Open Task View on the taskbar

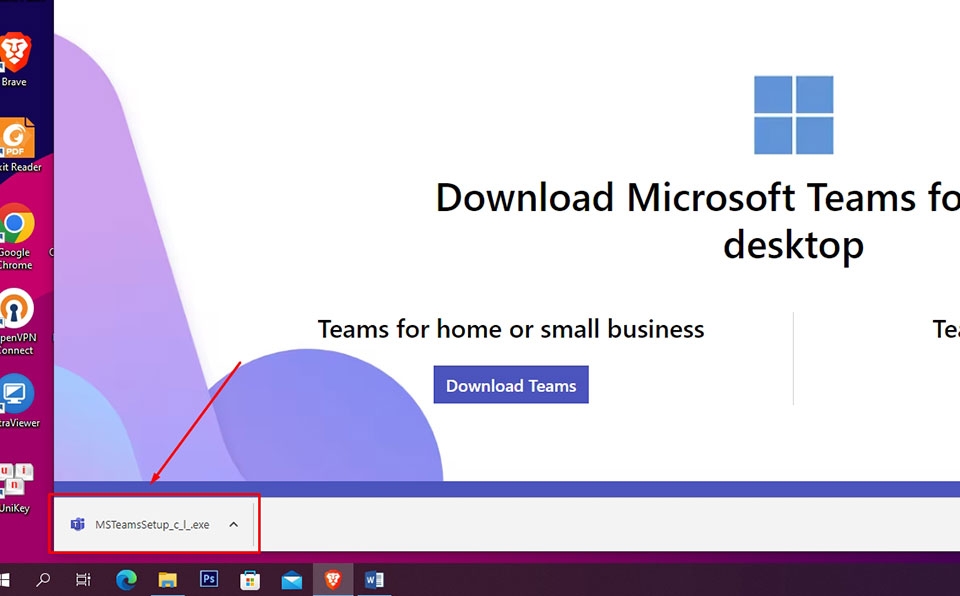pyautogui.click(x=83, y=579)
